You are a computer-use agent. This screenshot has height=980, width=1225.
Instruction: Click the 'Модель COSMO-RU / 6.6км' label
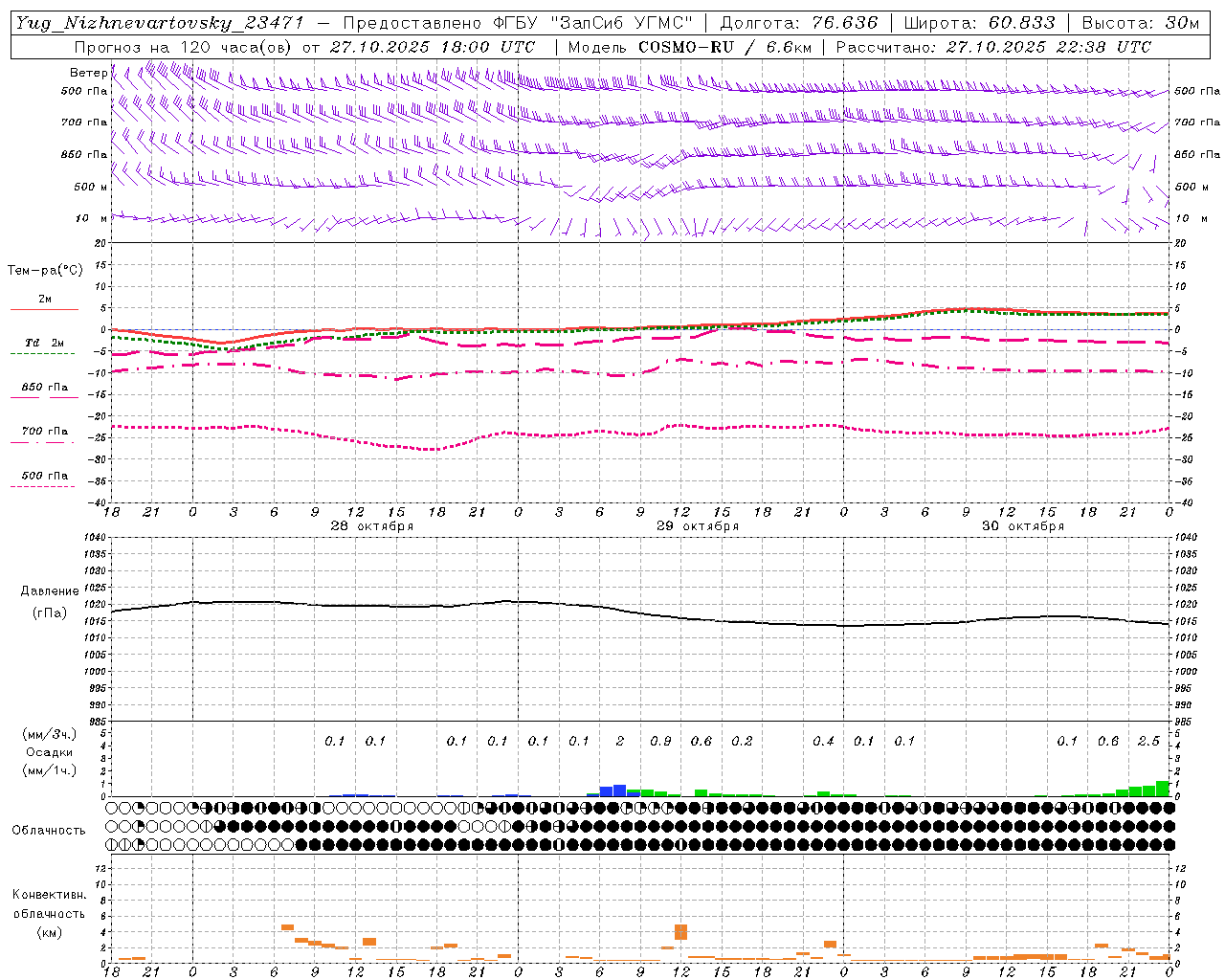[690, 47]
